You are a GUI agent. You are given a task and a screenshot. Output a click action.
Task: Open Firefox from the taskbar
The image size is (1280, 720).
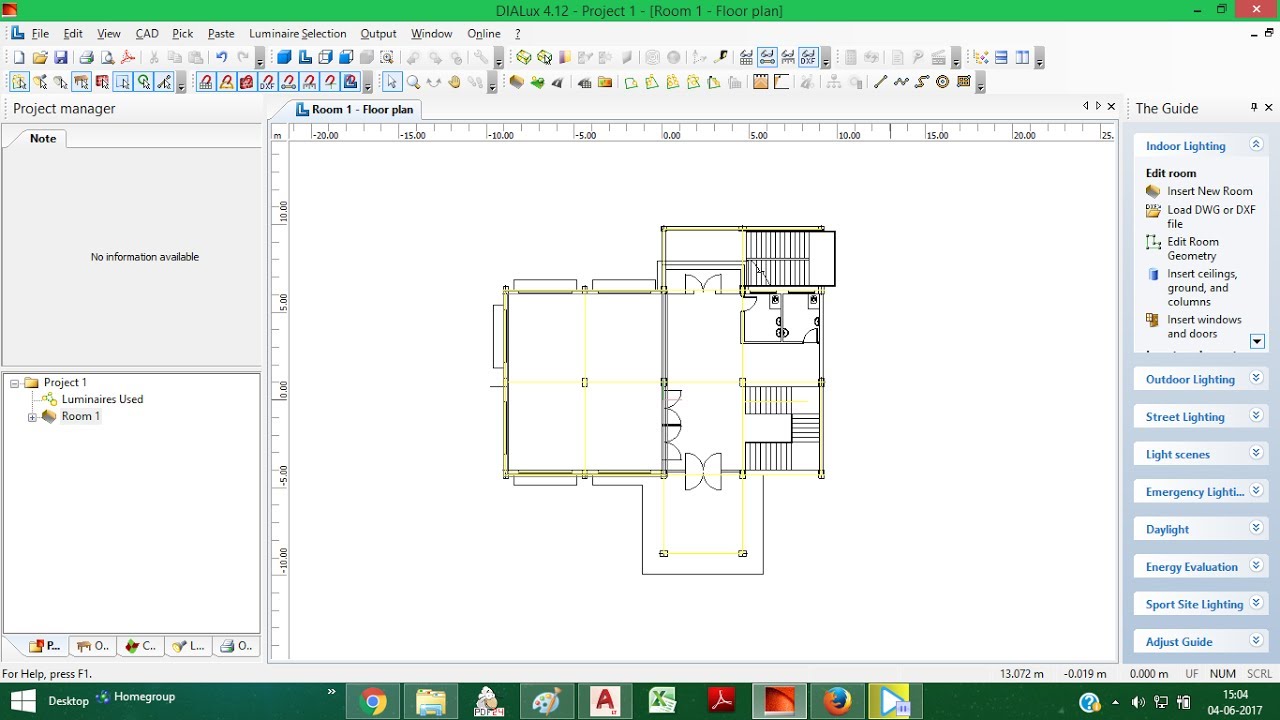click(x=837, y=701)
